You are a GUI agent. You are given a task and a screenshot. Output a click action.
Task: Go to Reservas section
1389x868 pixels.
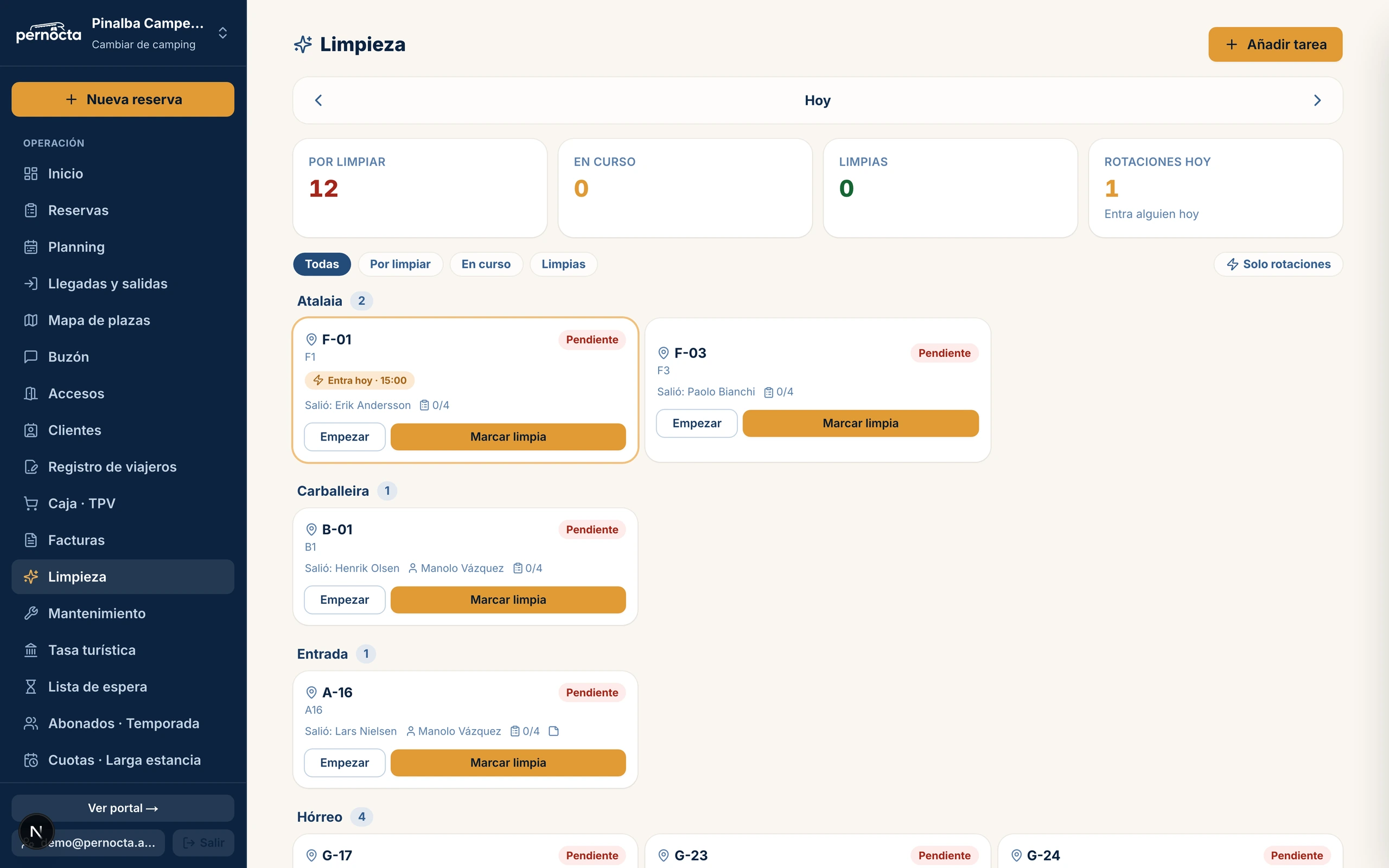click(123, 210)
